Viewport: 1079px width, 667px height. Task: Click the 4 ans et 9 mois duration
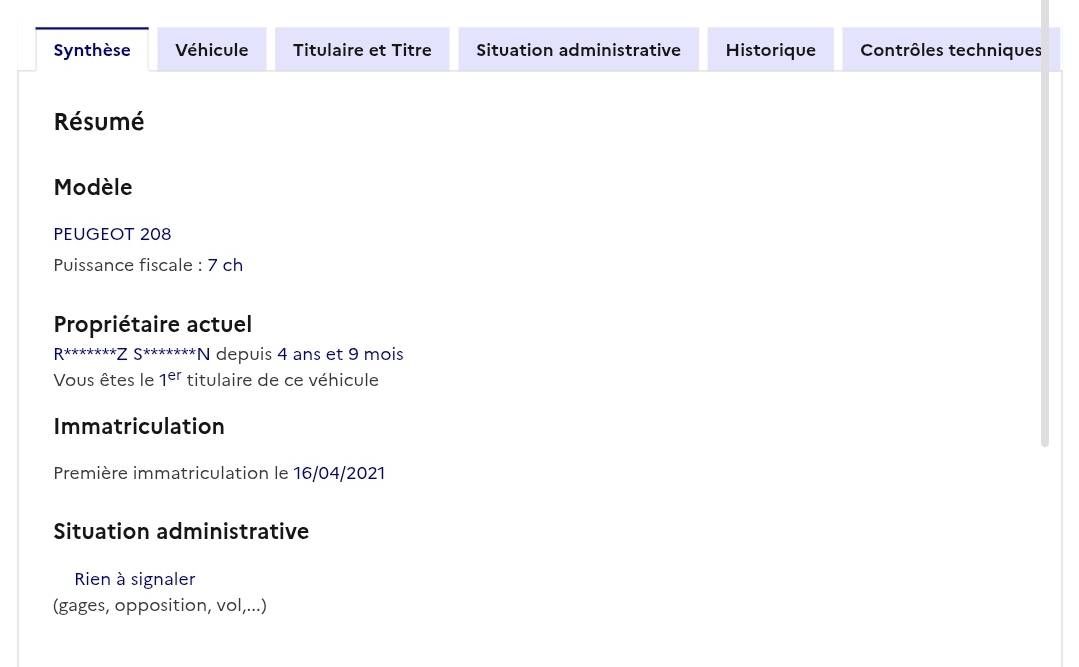340,354
